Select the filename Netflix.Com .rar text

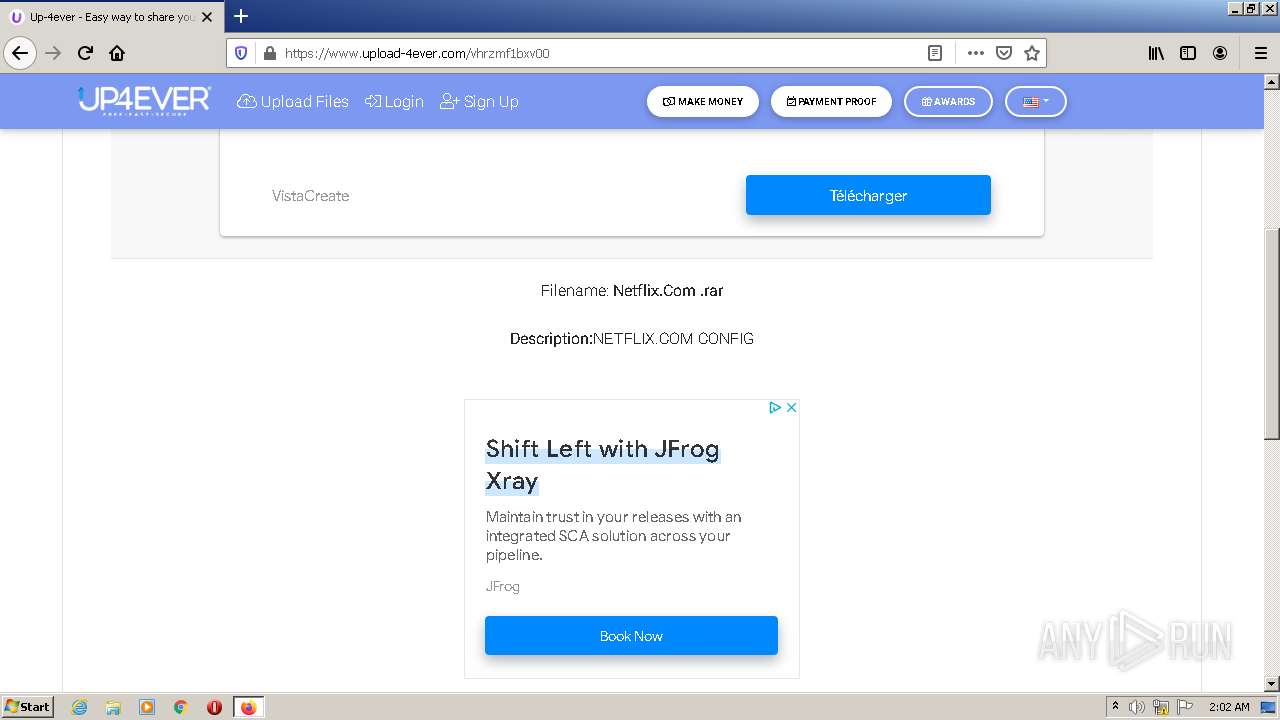coord(668,291)
